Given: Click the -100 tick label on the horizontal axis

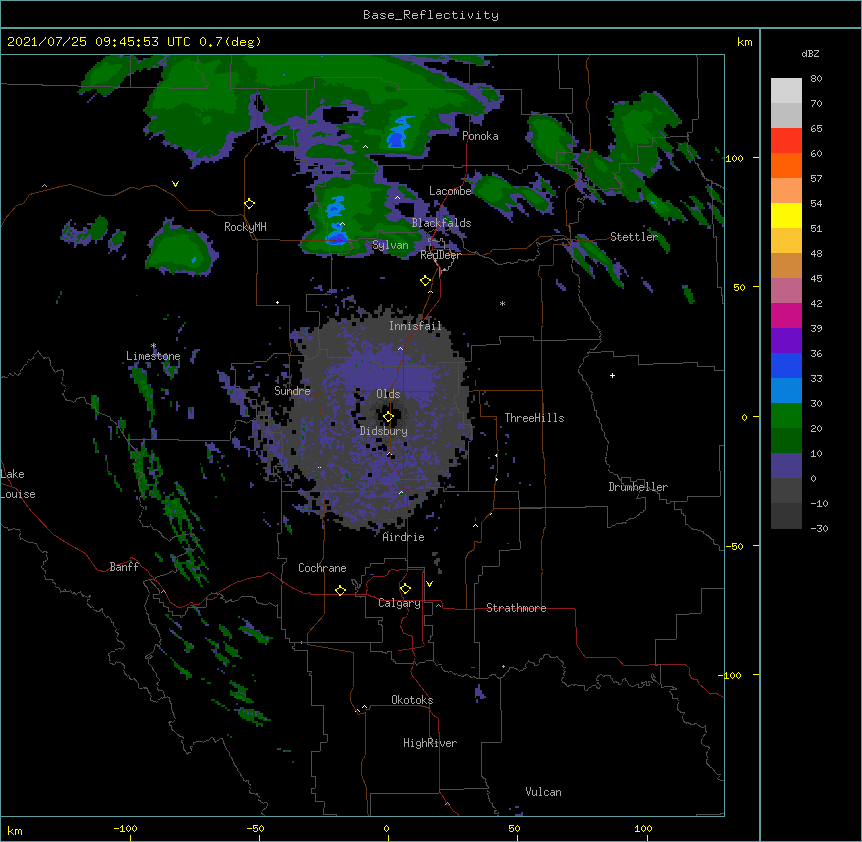Looking at the screenshot, I should [125, 828].
